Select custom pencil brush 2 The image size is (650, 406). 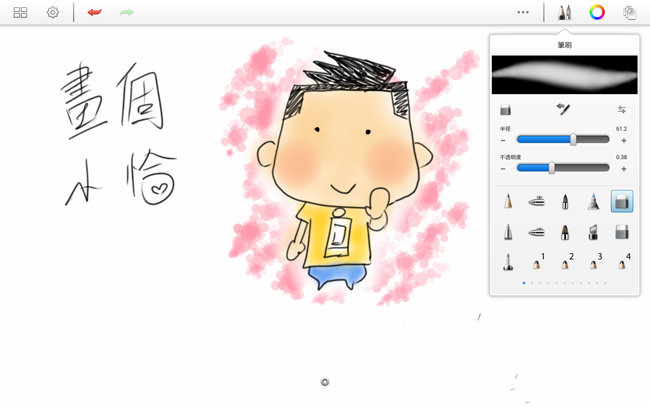(567, 261)
